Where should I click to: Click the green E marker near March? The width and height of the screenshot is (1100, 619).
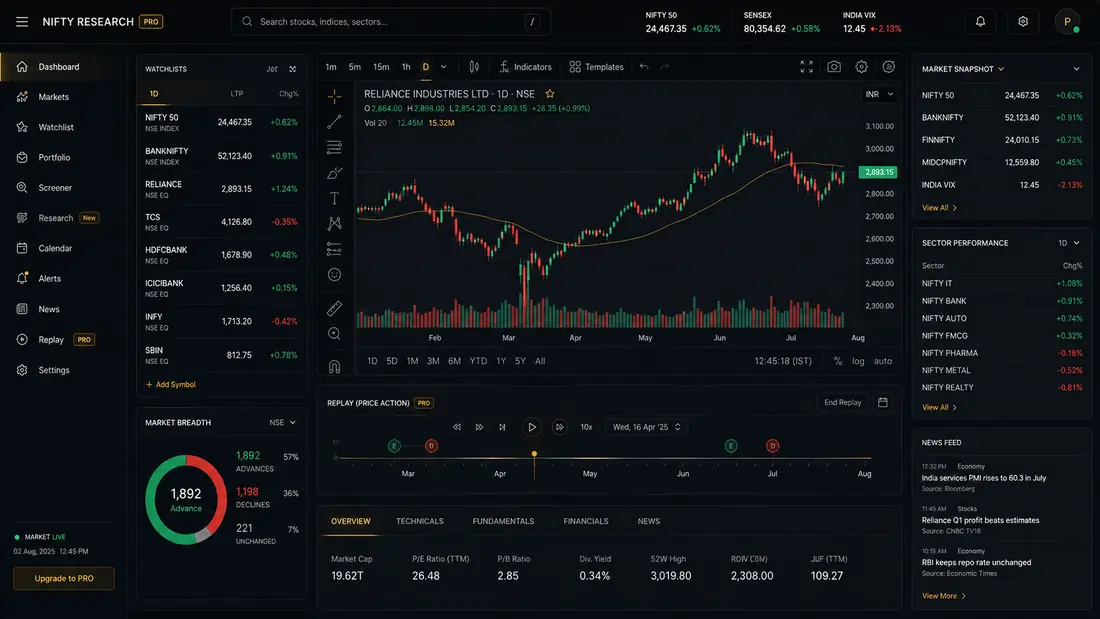click(394, 446)
